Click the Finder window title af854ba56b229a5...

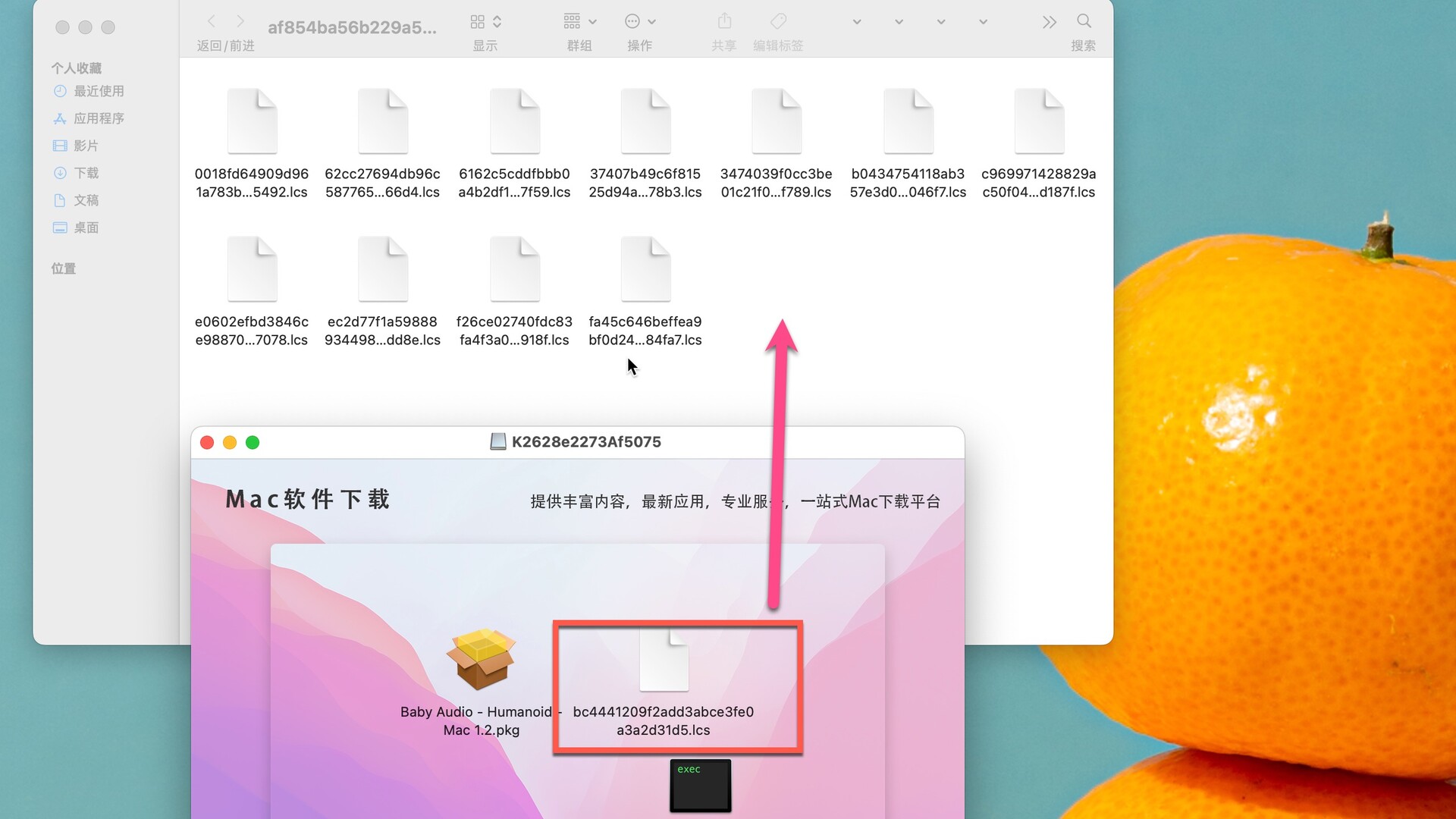click(x=353, y=28)
